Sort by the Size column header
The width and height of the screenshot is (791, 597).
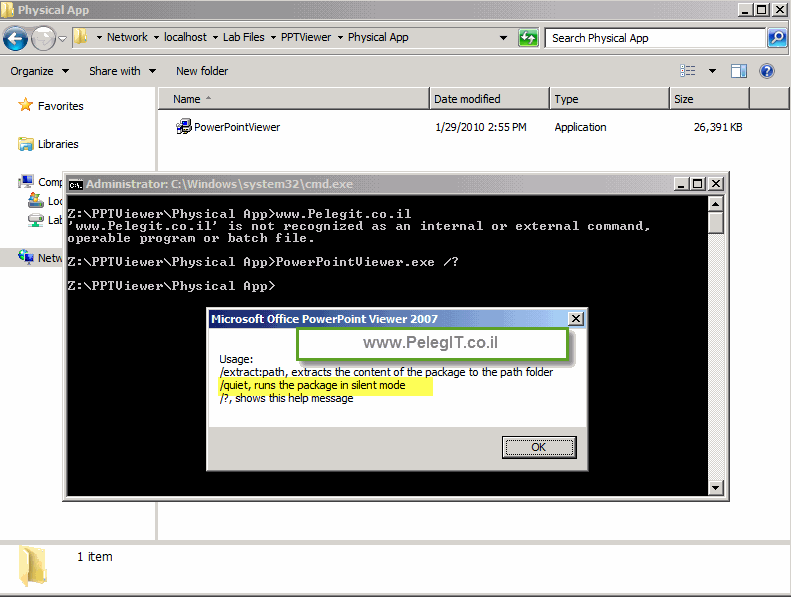pos(709,99)
